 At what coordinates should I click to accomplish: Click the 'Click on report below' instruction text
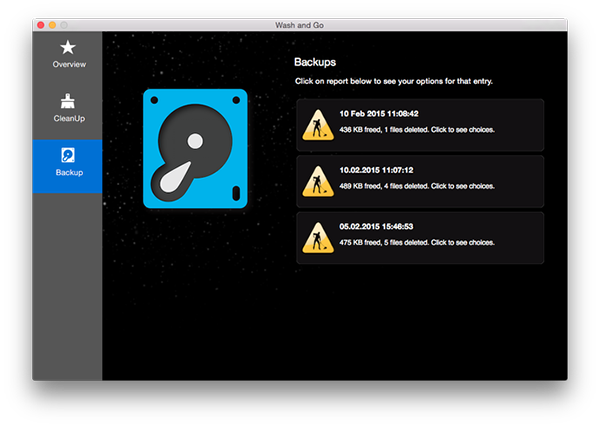coord(394,81)
